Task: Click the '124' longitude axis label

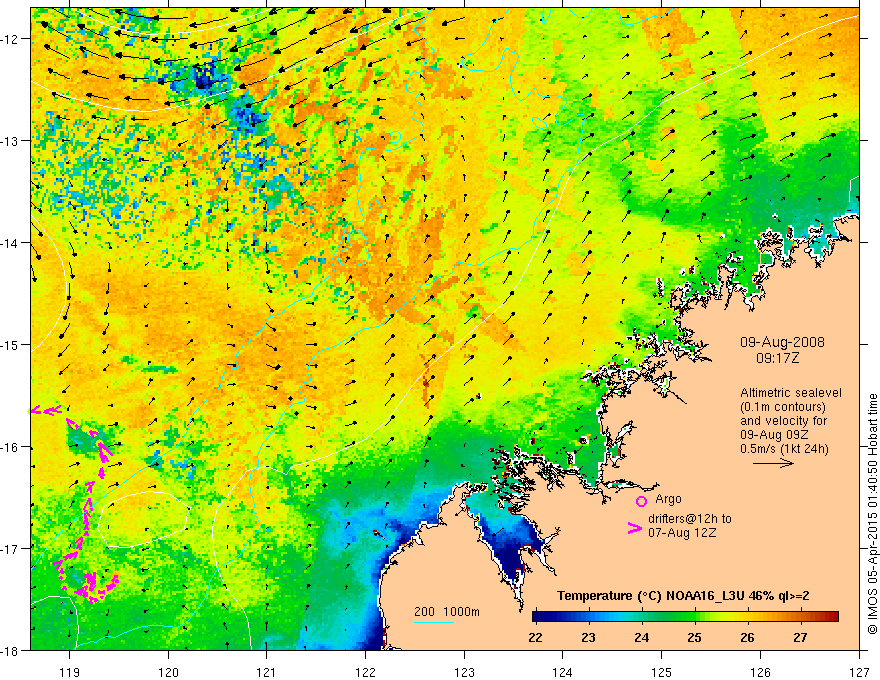Action: (562, 672)
